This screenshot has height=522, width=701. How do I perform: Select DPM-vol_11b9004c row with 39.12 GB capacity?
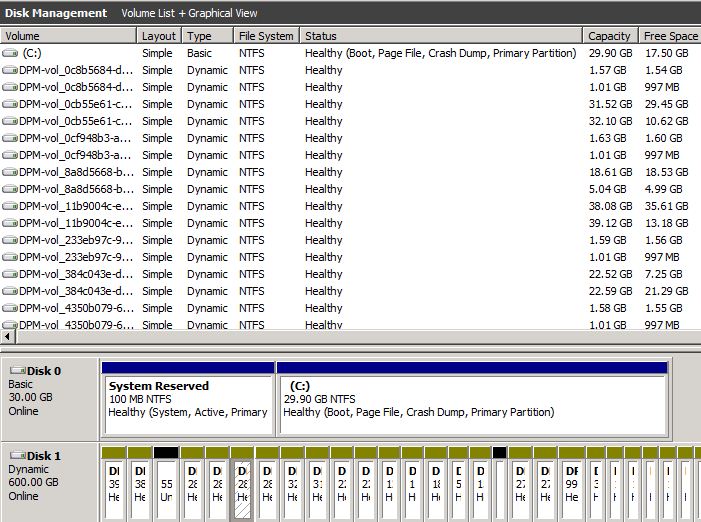coord(350,223)
